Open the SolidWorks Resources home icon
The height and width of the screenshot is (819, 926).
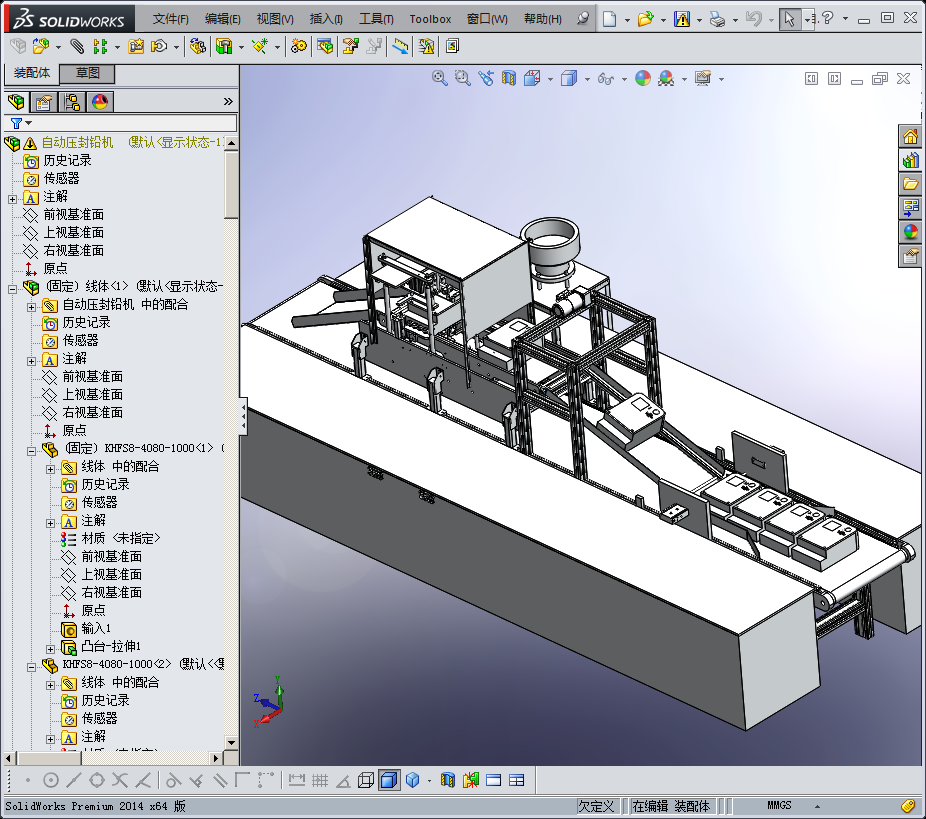click(911, 136)
